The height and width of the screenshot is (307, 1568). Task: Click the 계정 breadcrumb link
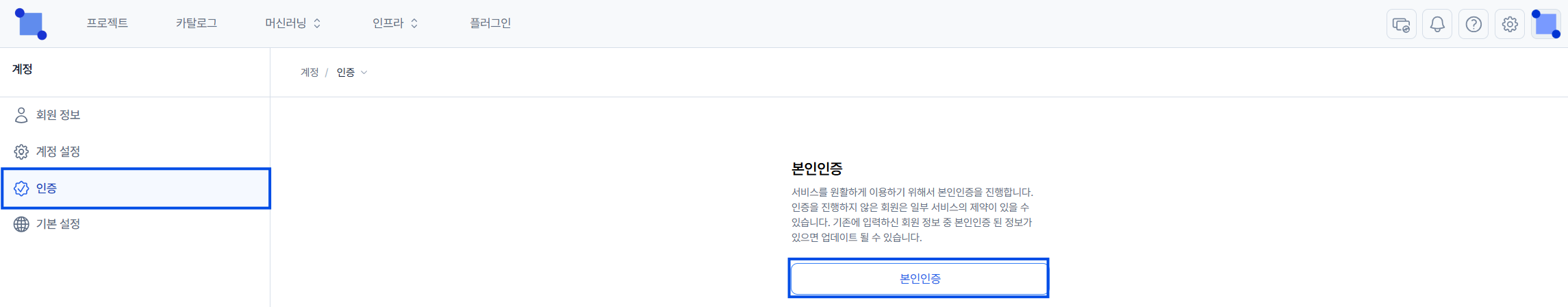[x=309, y=73]
